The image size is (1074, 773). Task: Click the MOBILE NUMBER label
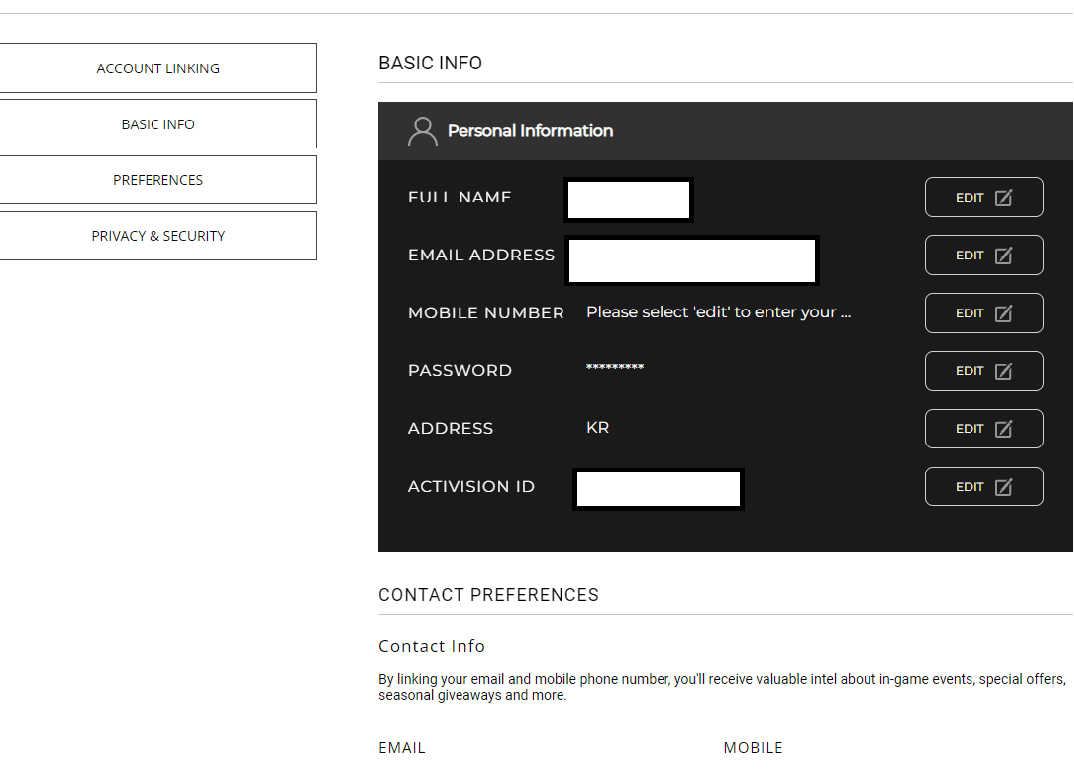486,313
